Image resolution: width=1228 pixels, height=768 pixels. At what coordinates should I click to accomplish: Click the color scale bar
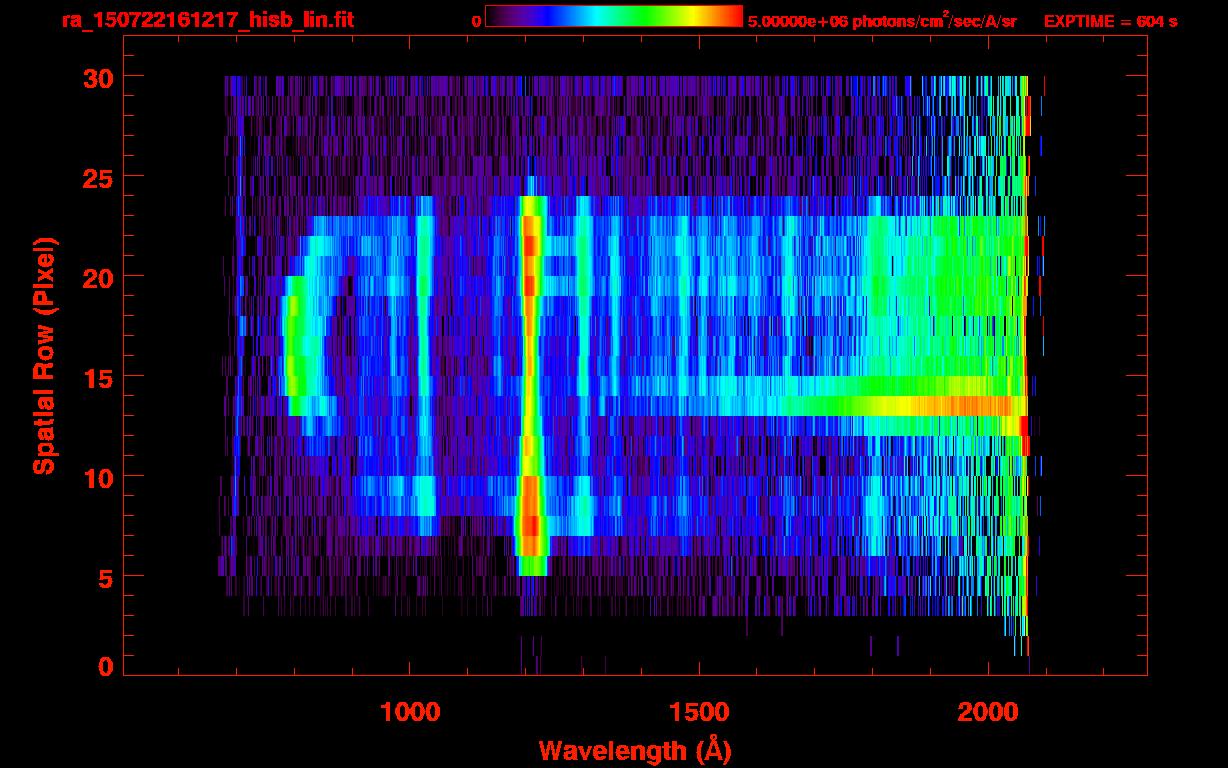tap(614, 16)
